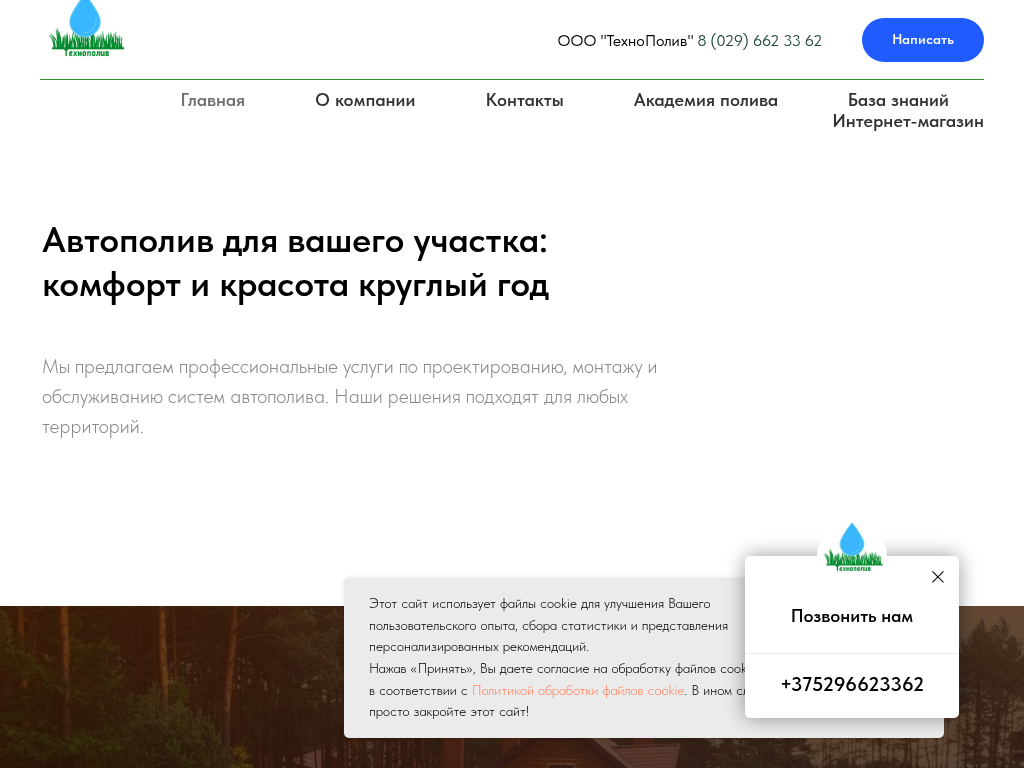Click the forest house background image
The width and height of the screenshot is (1024, 768).
[170, 690]
